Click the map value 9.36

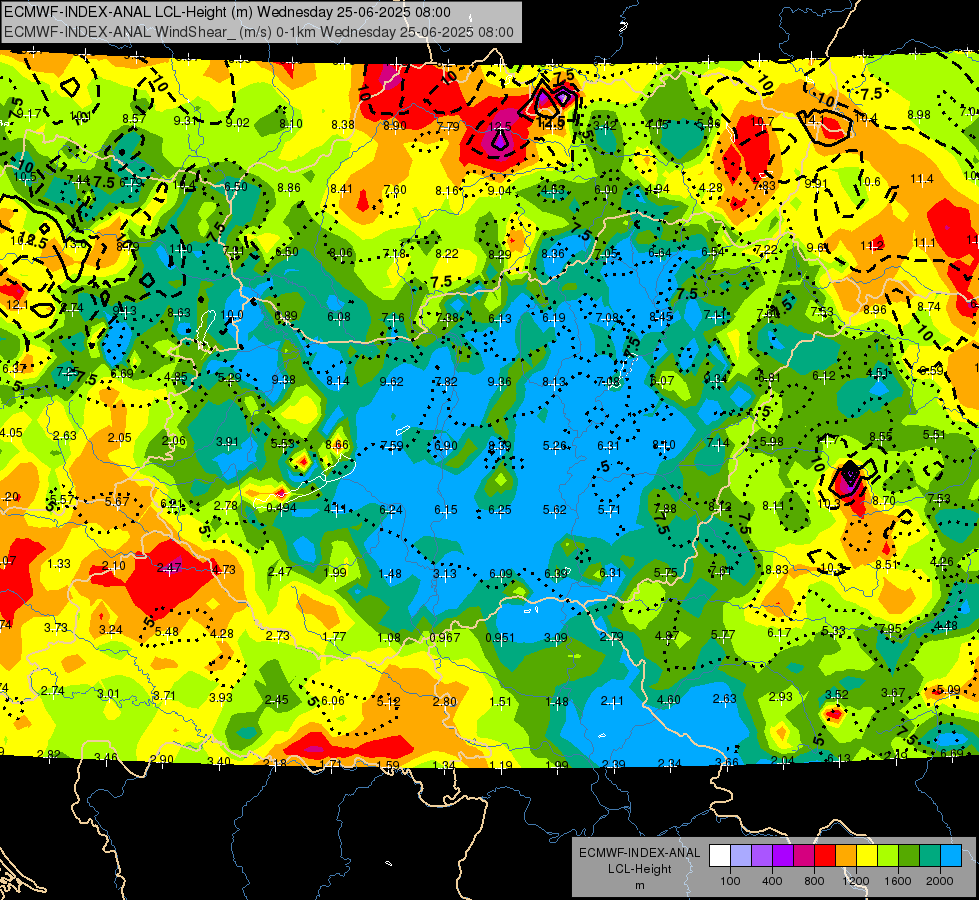(499, 382)
